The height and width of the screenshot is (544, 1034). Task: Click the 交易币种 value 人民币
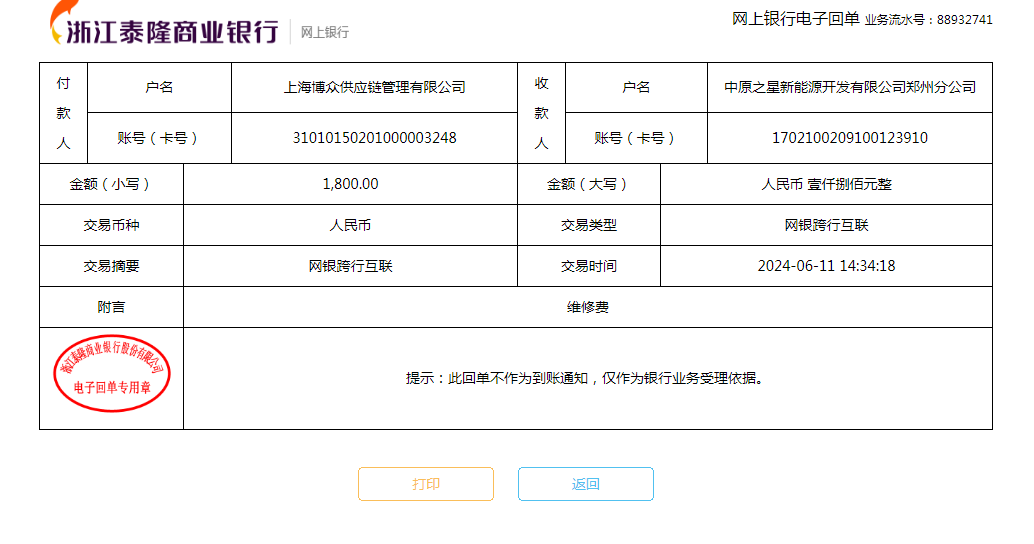pyautogui.click(x=350, y=225)
